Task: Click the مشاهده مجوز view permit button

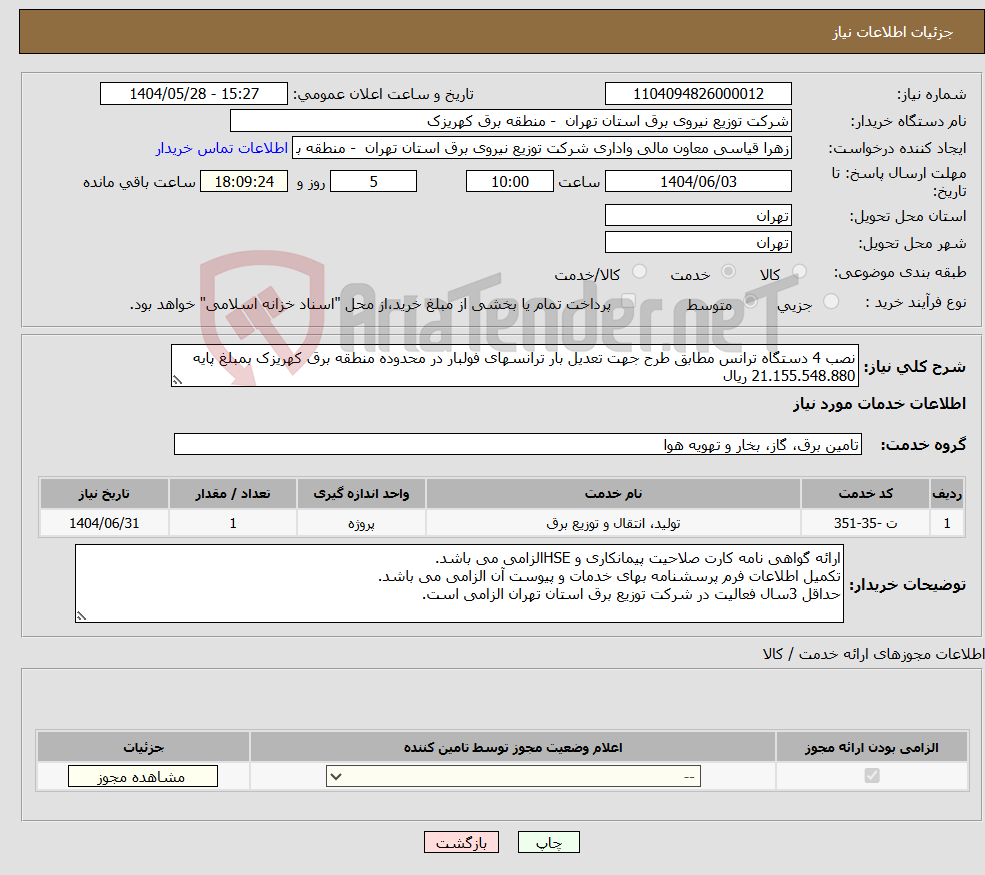Action: 142,776
